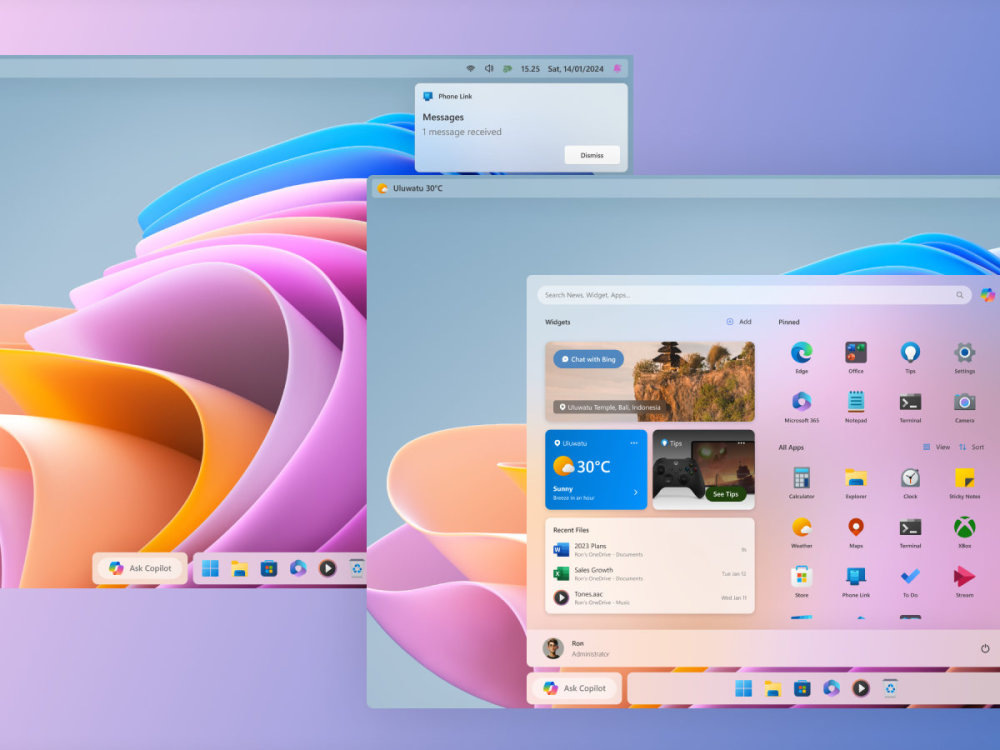Open the weather widget's three-dot menu
Viewport: 1000px width, 750px height.
pyautogui.click(x=634, y=443)
